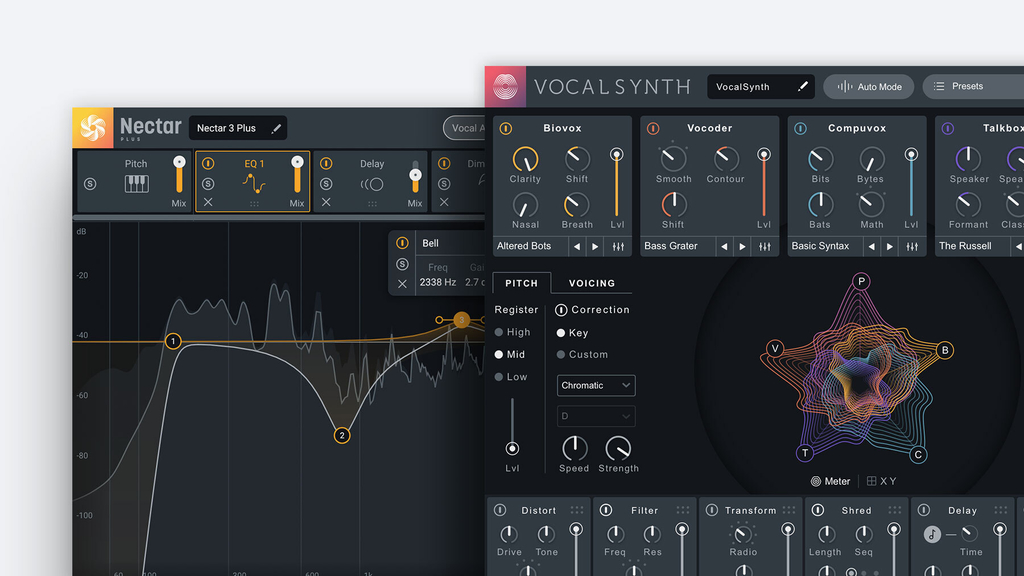Open the Pitch module piano keyboard icon

[x=136, y=184]
